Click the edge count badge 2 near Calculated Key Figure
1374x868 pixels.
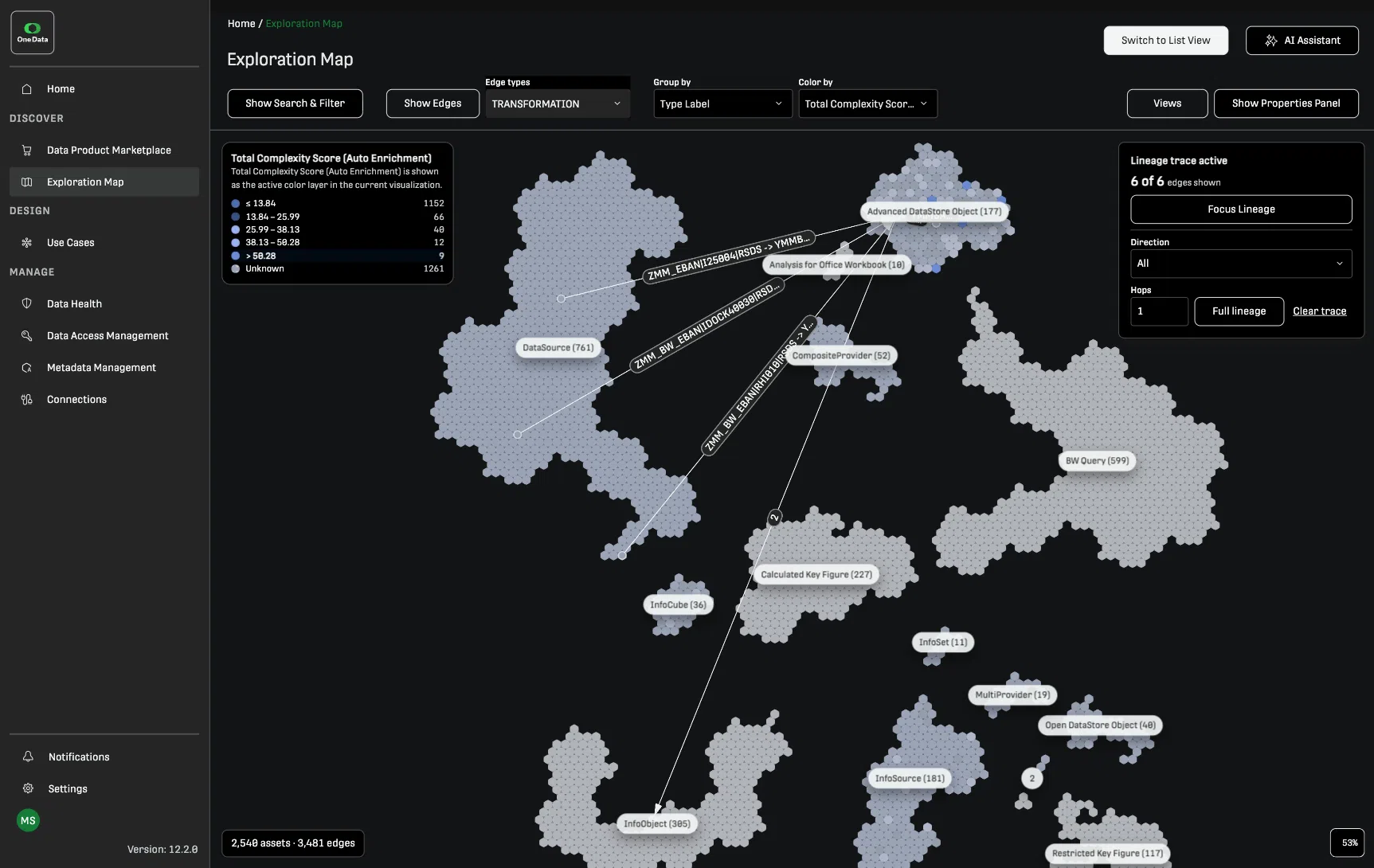774,518
